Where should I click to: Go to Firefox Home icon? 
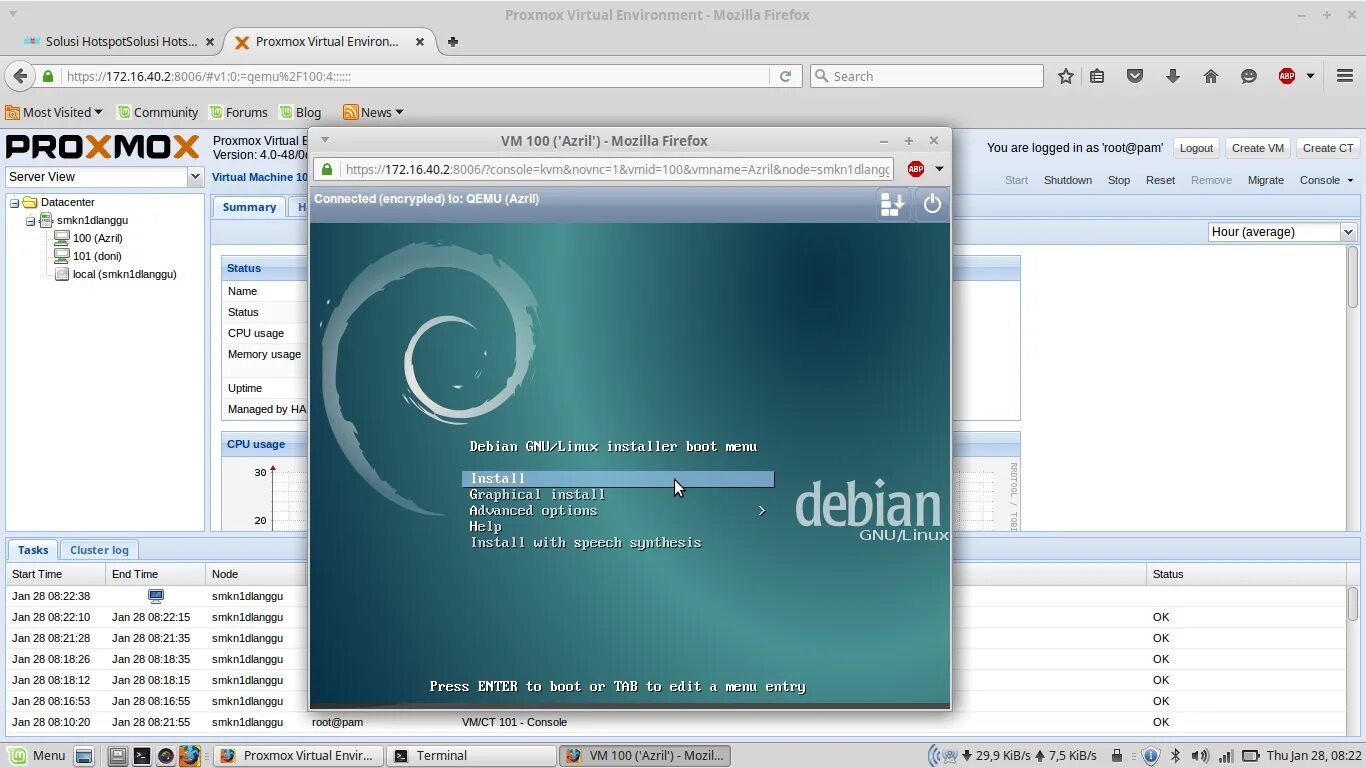[1211, 76]
